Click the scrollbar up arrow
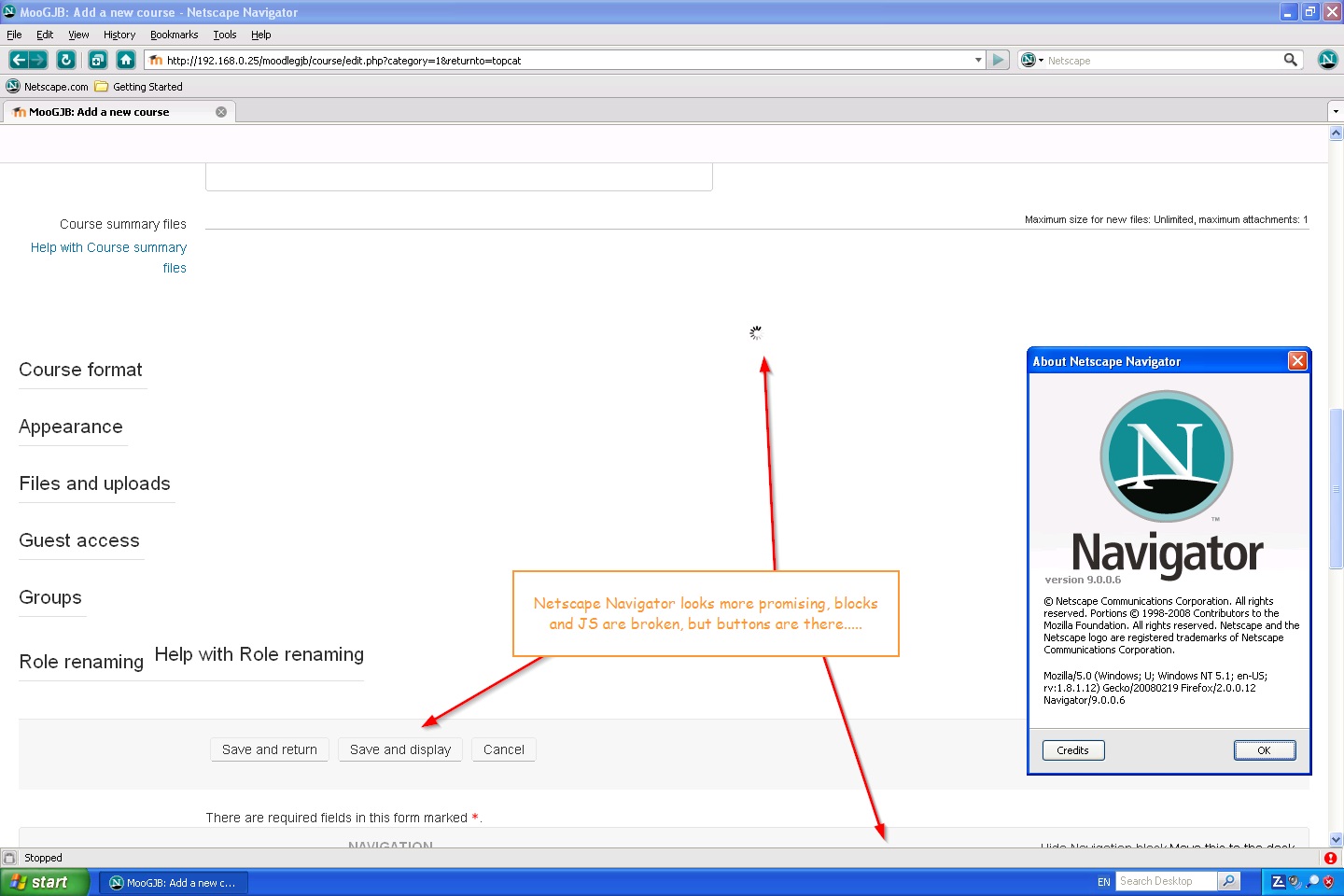The width and height of the screenshot is (1344, 896). coord(1336,133)
